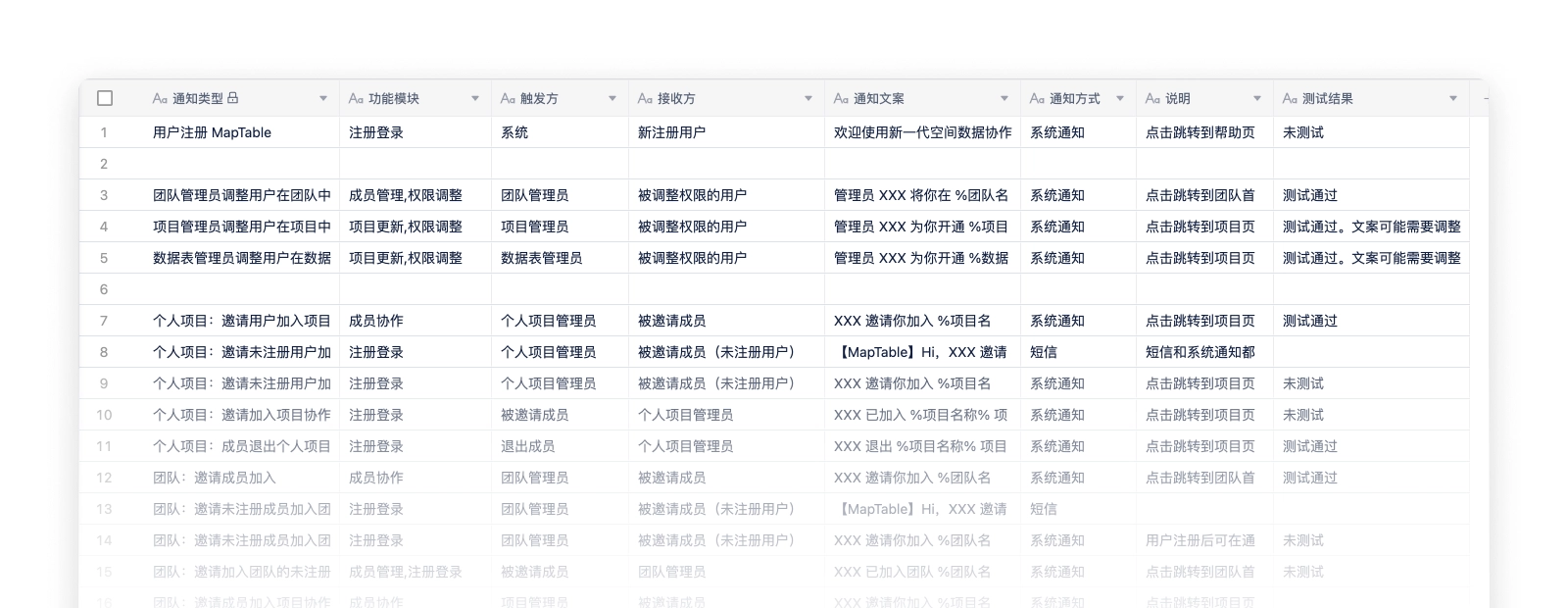Click the Aa text-type icon for 测试结果
This screenshot has width=1568, height=608.
1290,99
